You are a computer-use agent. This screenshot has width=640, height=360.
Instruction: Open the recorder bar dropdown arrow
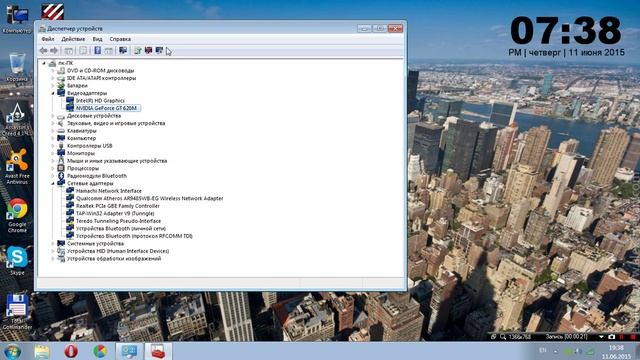pos(601,337)
